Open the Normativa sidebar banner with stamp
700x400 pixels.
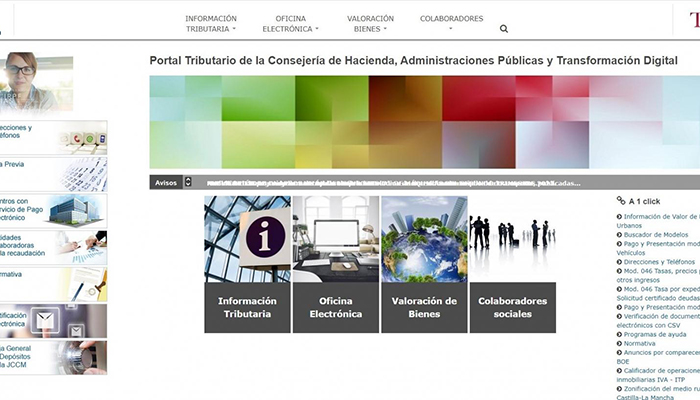click(x=53, y=284)
